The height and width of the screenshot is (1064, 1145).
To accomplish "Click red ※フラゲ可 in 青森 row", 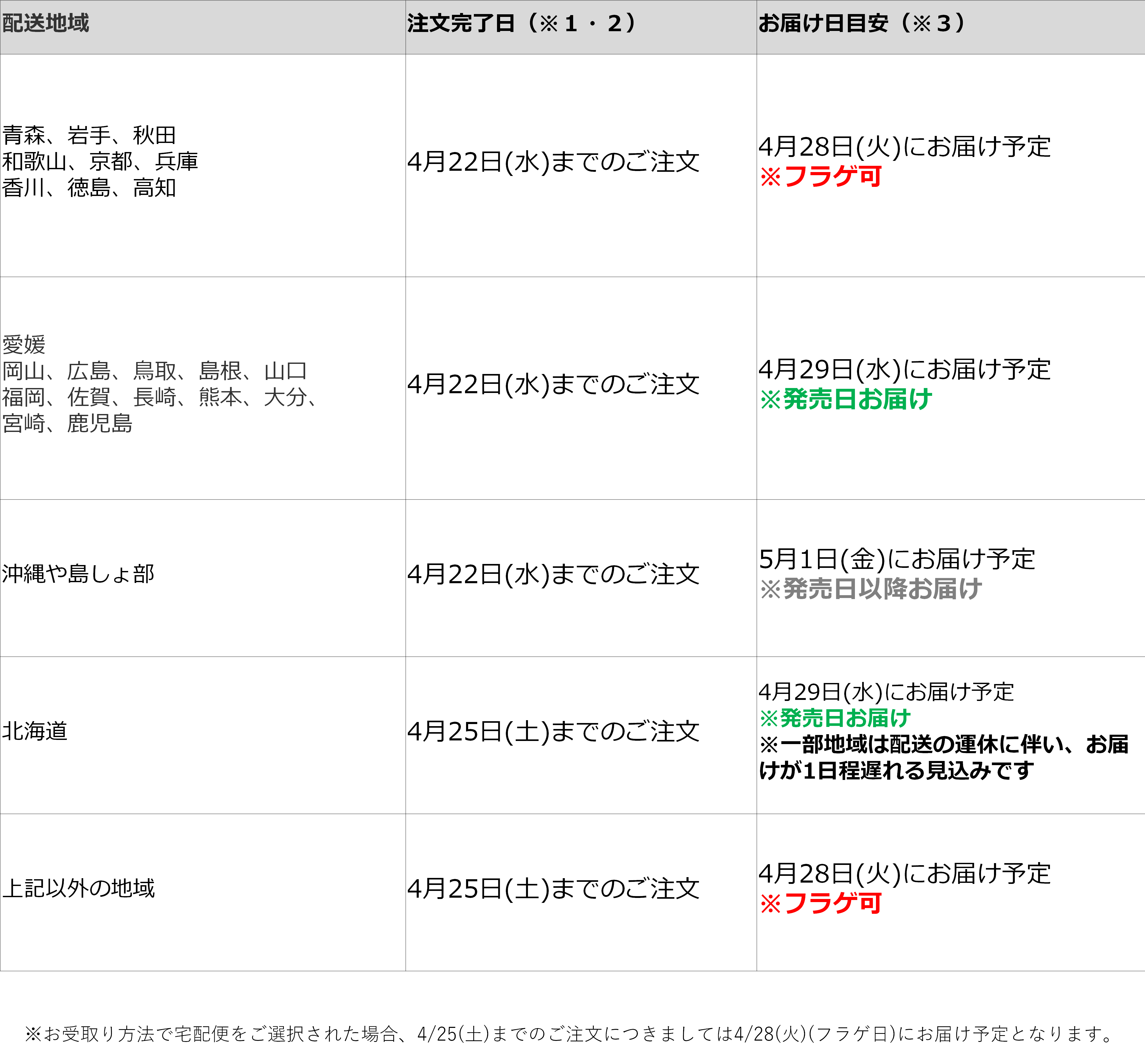I will click(821, 176).
